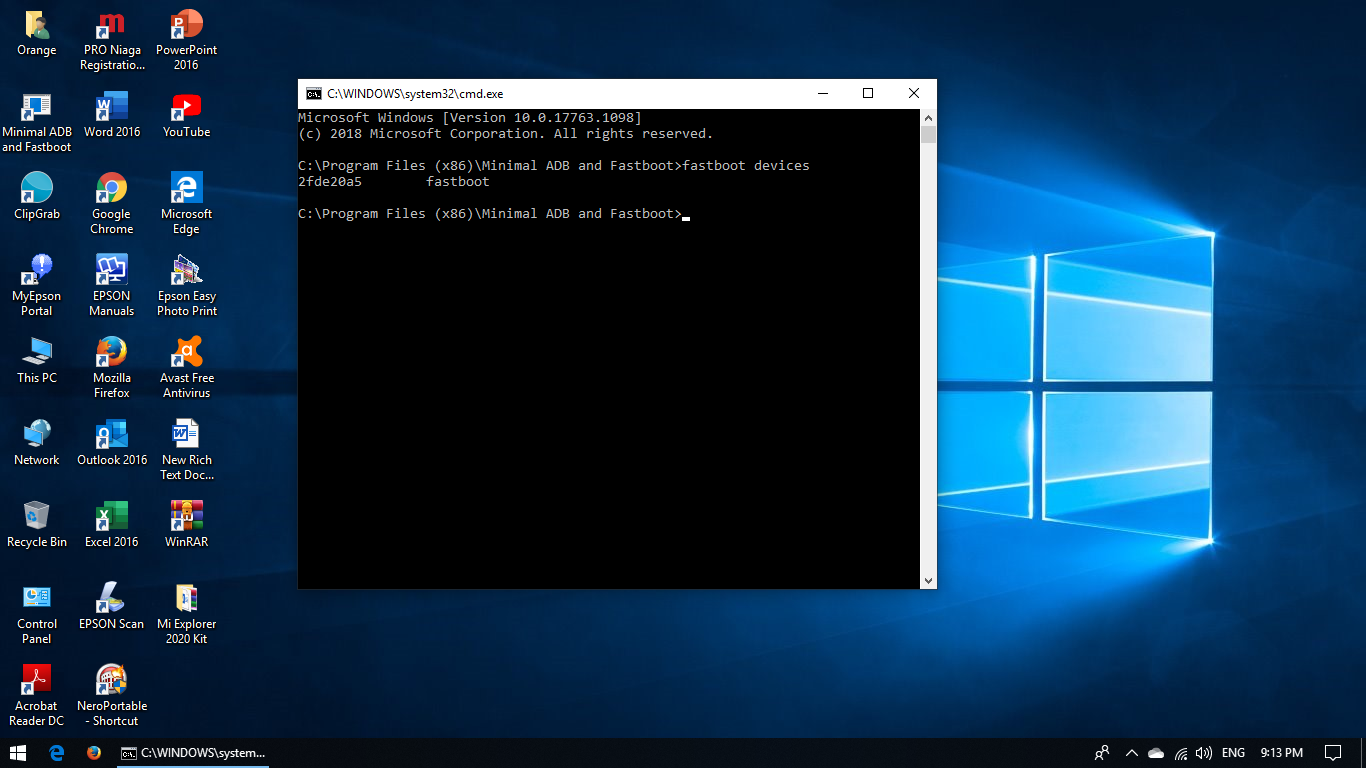Screen dimensions: 1366x768
Task: Close the cmd.exe window
Action: pyautogui.click(x=914, y=94)
